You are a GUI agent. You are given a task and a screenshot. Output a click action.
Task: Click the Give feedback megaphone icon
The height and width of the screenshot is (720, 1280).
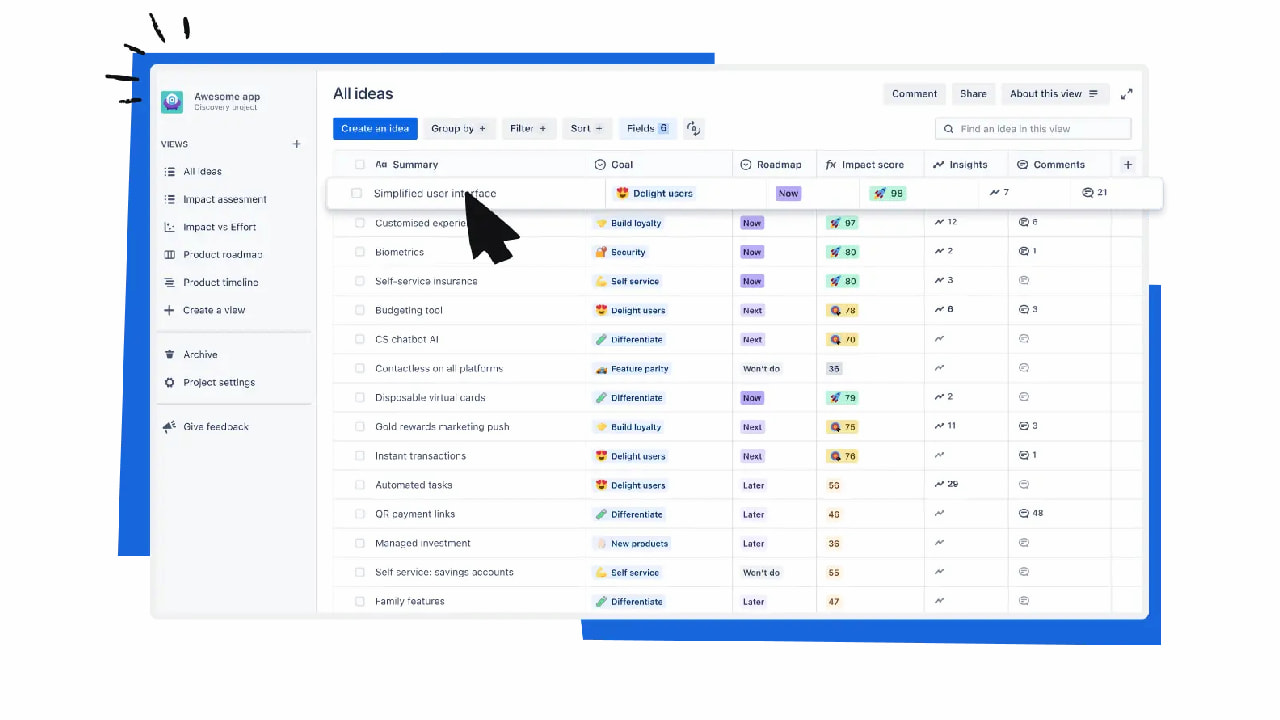tap(169, 426)
